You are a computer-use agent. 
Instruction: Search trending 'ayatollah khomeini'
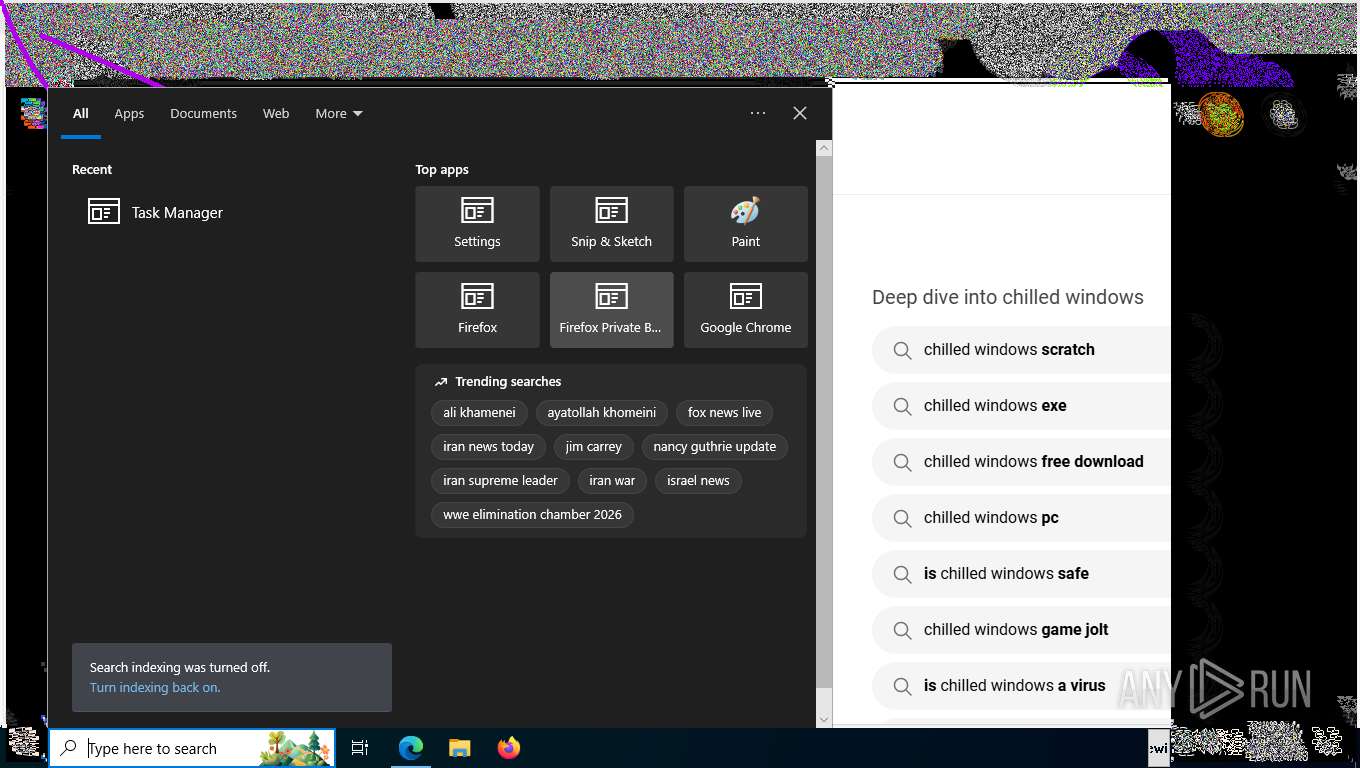click(x=602, y=412)
